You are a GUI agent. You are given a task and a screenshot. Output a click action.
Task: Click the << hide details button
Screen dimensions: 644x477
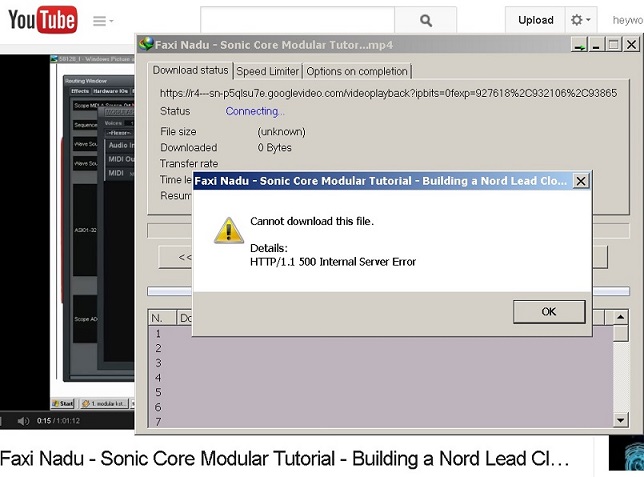tap(176, 257)
